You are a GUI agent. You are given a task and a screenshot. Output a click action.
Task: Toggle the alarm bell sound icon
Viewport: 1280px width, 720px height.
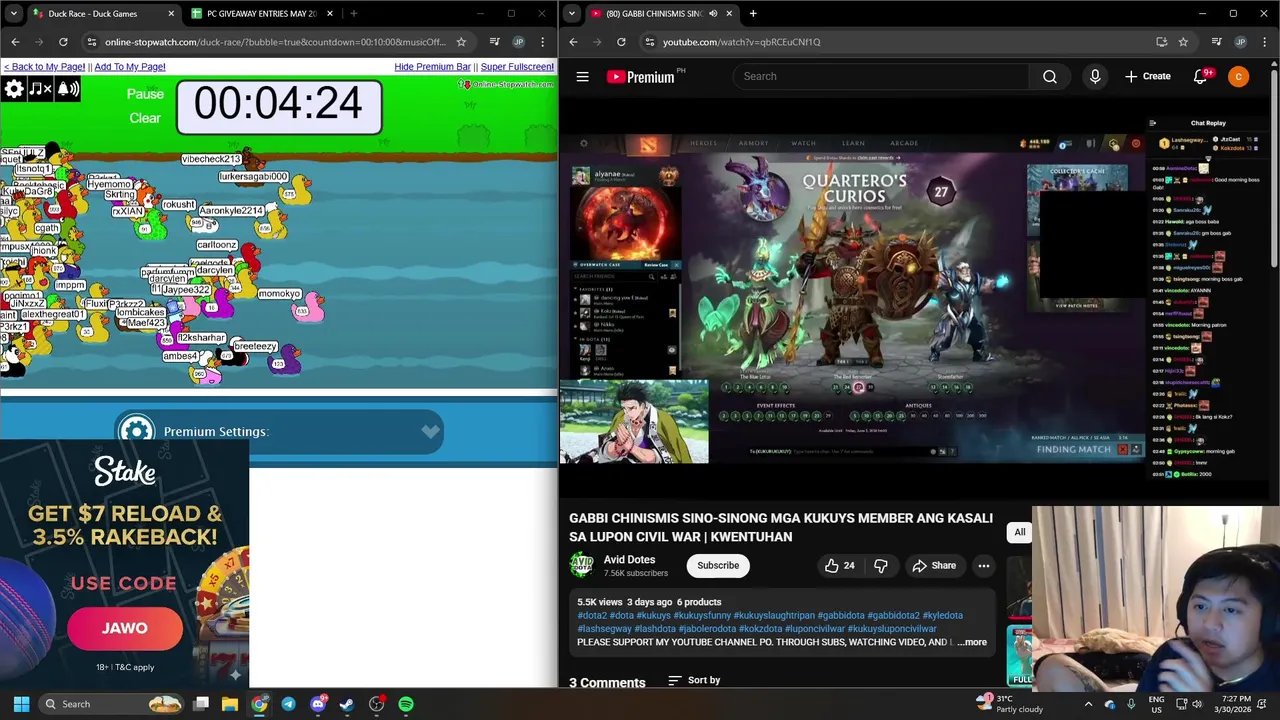coord(67,89)
